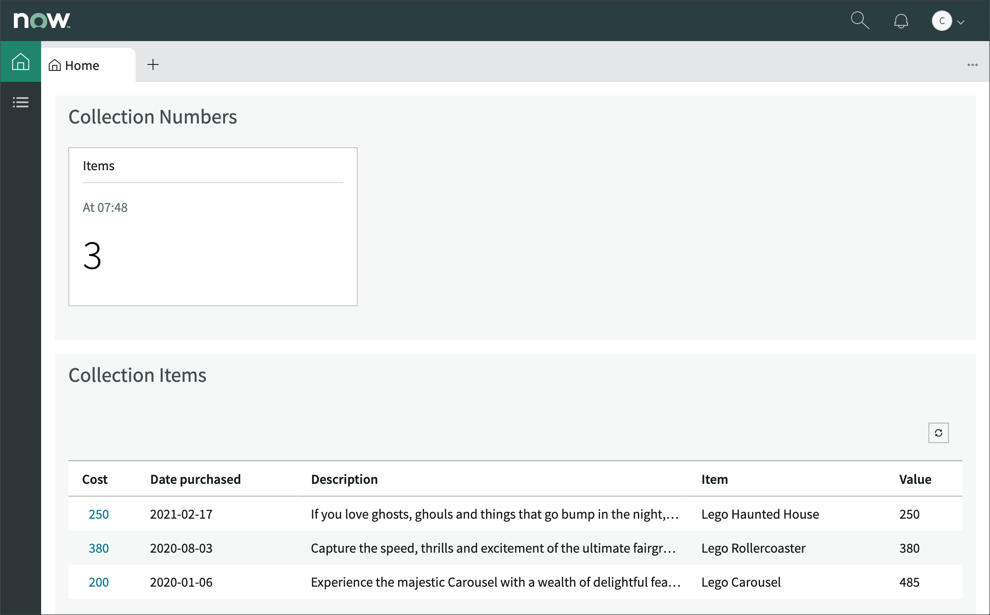Open global search with the magnifier icon
Screen dimensions: 990x615
click(x=859, y=20)
